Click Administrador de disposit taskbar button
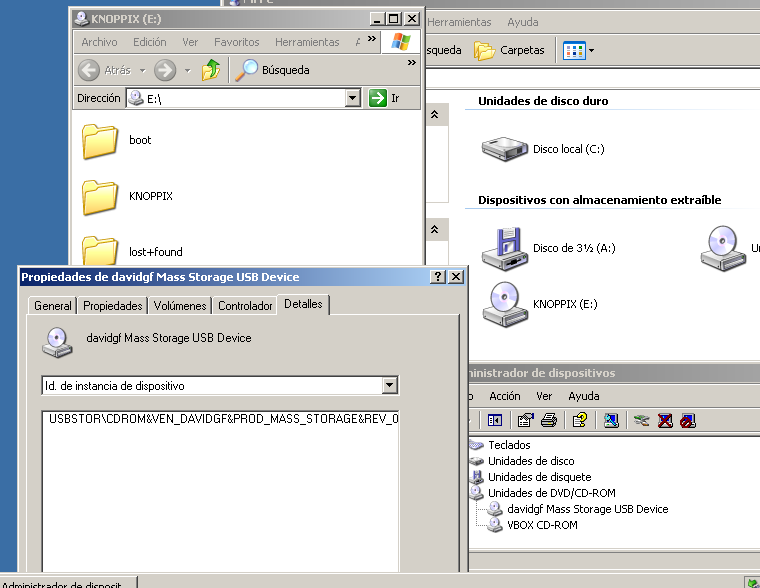 pyautogui.click(x=68, y=583)
